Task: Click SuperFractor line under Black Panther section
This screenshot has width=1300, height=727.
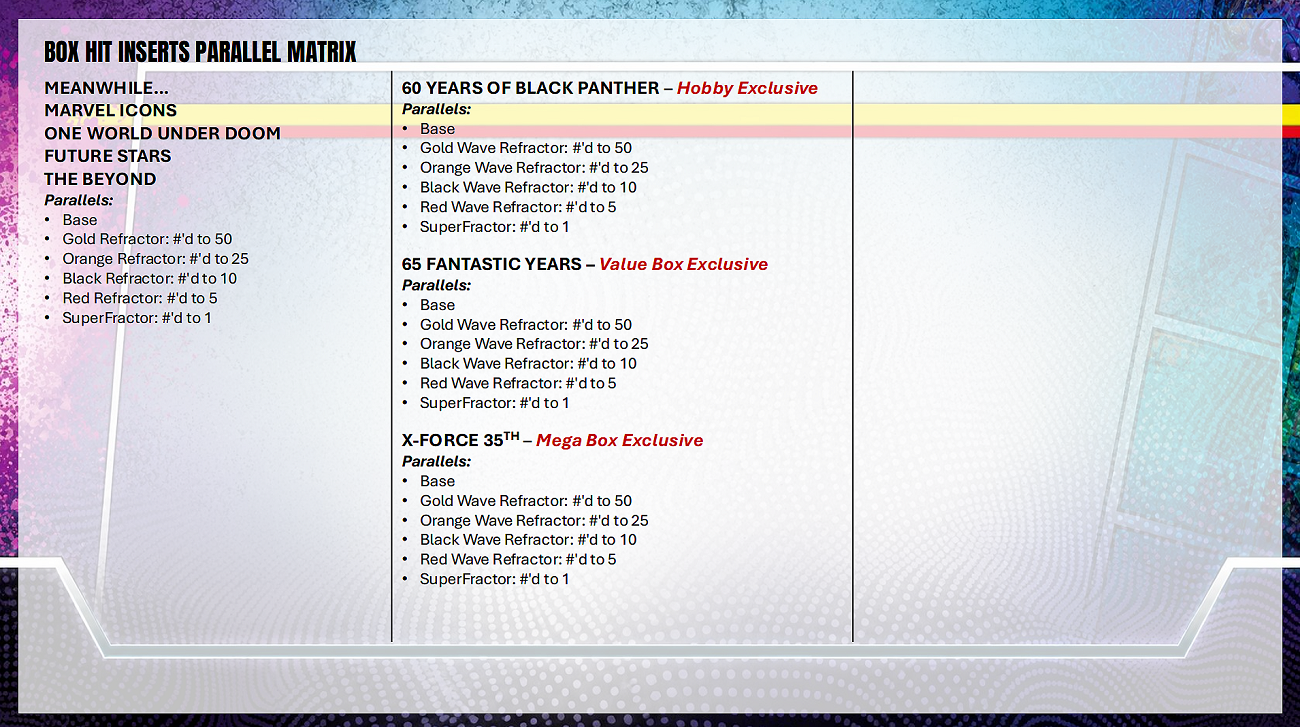Action: pos(495,227)
